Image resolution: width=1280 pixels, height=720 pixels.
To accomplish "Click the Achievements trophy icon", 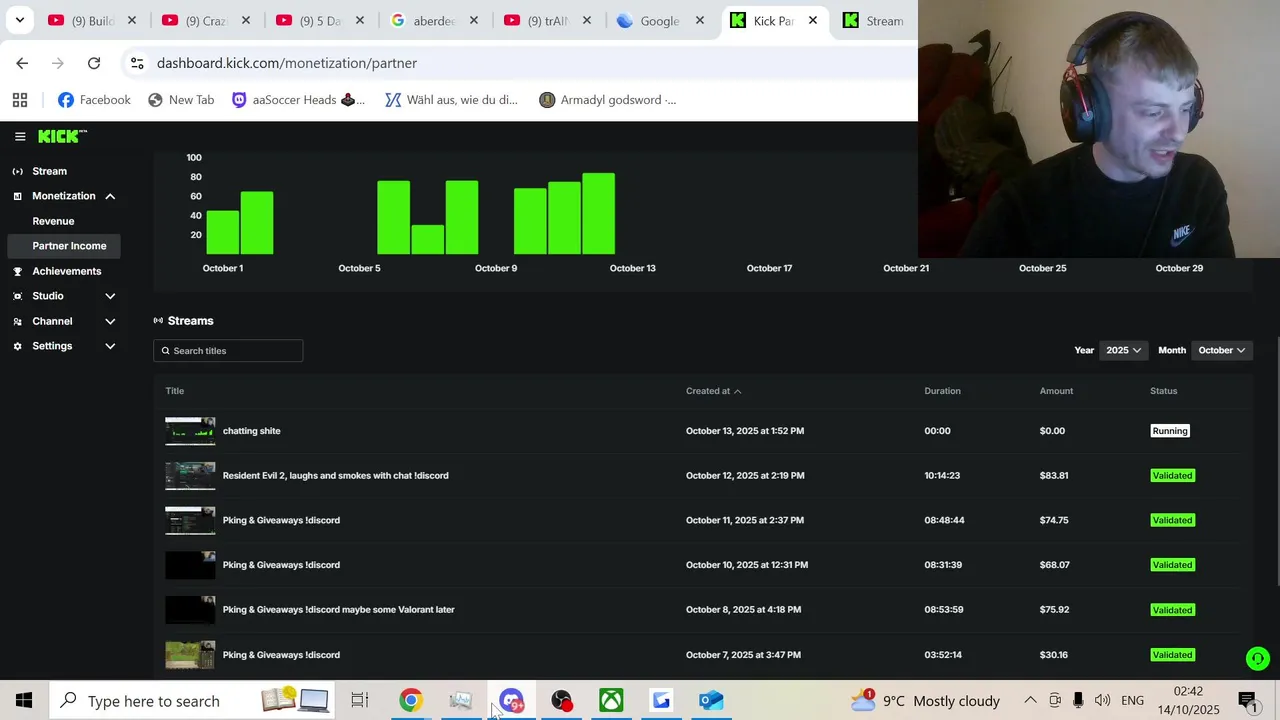I will point(17,271).
